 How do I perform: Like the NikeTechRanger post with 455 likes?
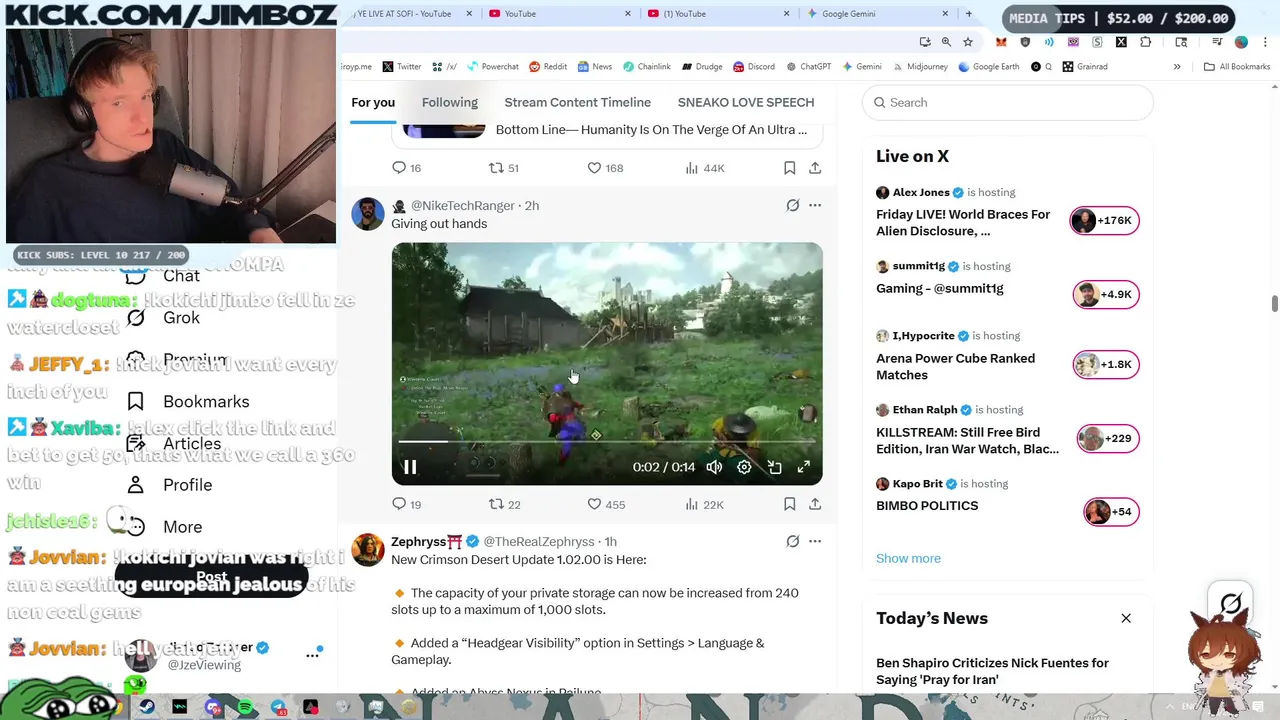[x=606, y=504]
